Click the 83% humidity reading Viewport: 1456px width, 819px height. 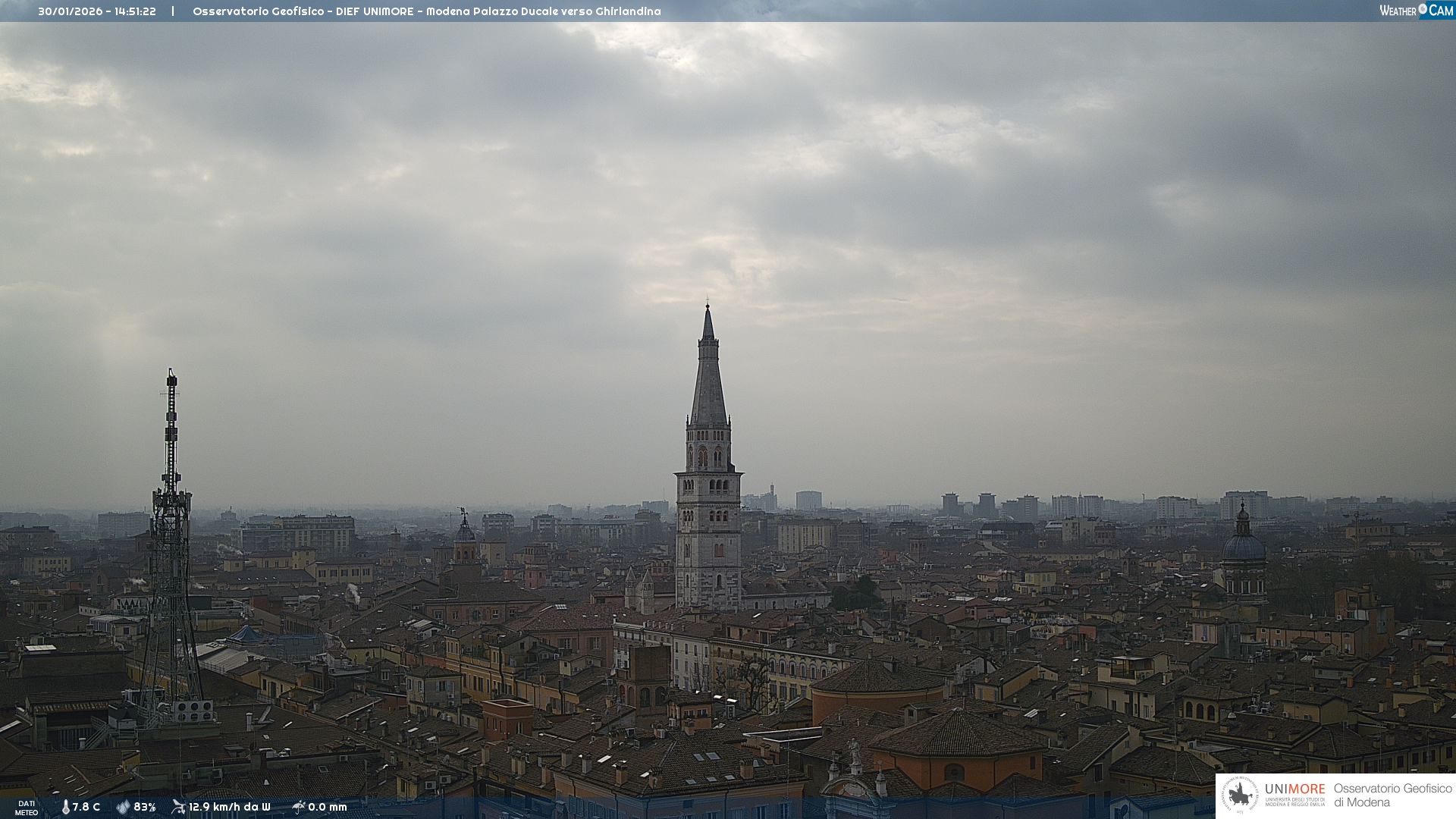tap(144, 807)
